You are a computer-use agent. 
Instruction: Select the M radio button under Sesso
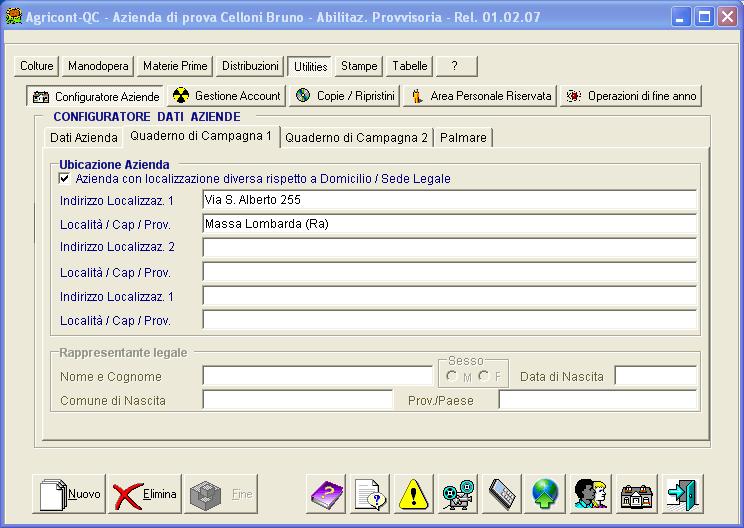[453, 377]
